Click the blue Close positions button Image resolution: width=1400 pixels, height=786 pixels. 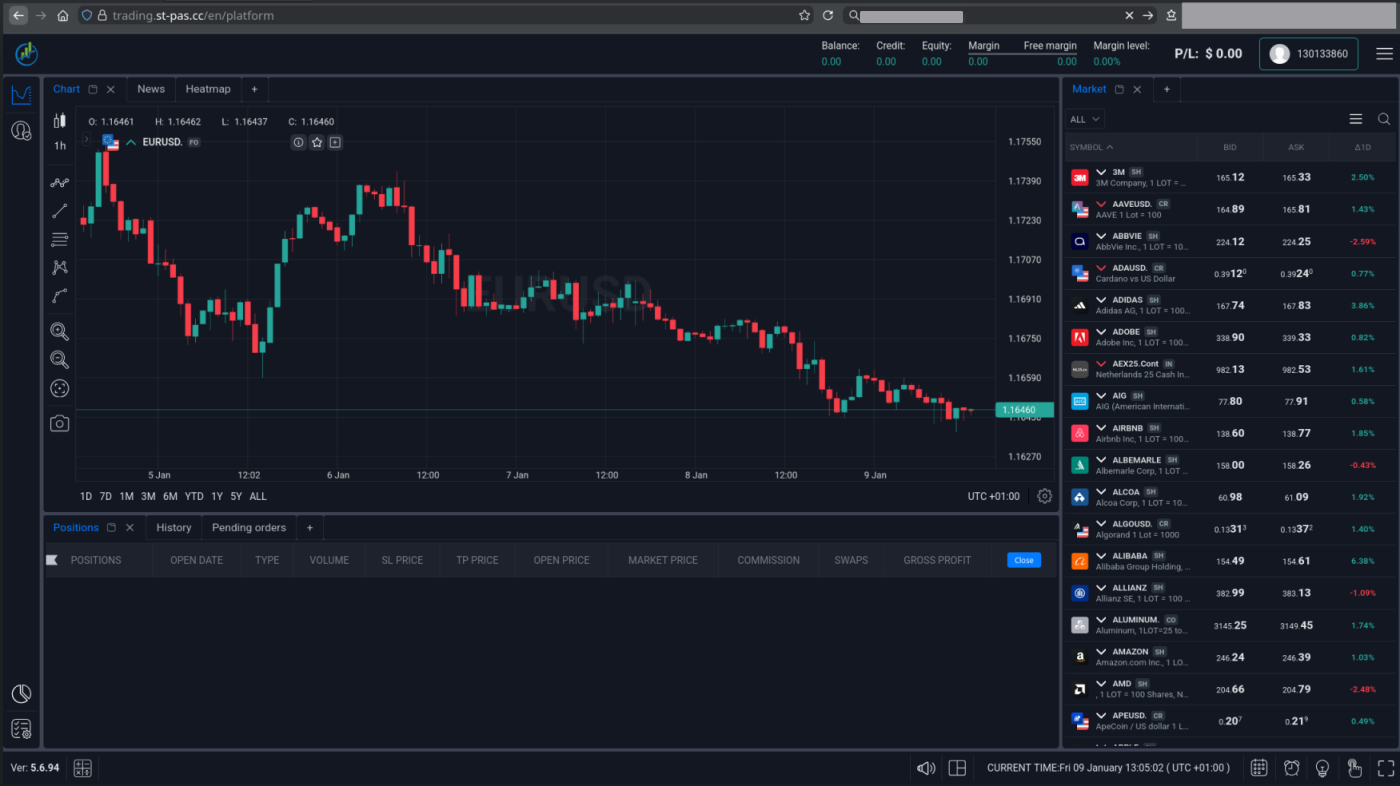(1024, 560)
